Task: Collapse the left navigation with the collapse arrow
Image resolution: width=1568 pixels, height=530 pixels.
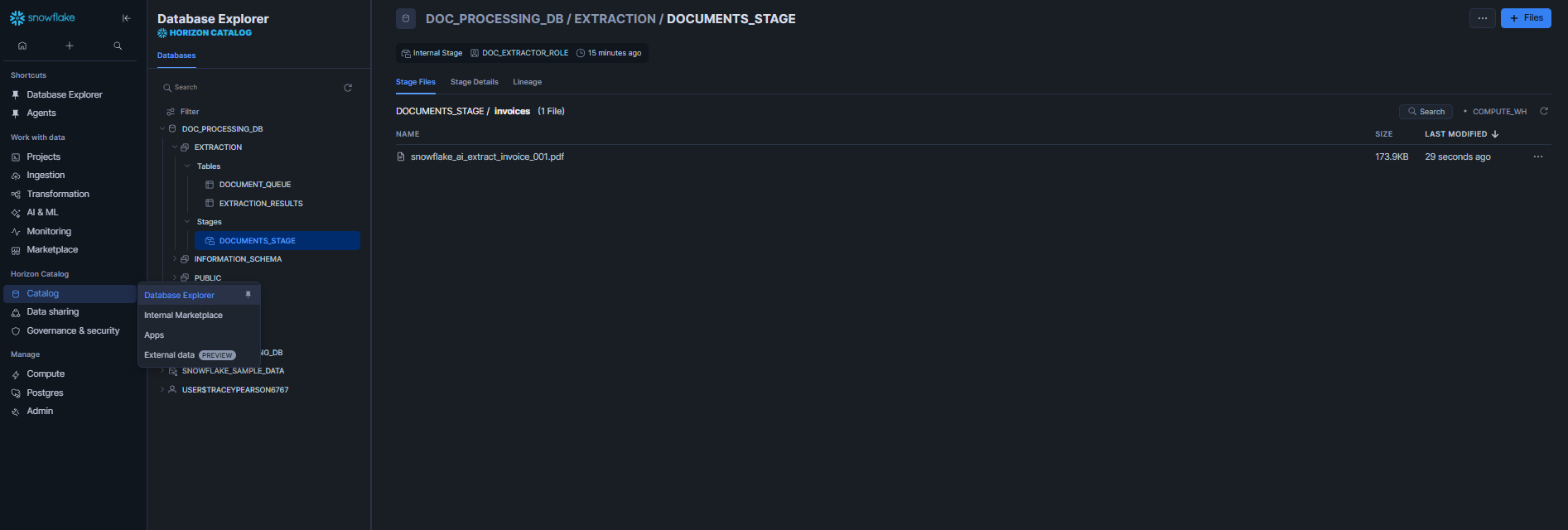Action: point(125,17)
